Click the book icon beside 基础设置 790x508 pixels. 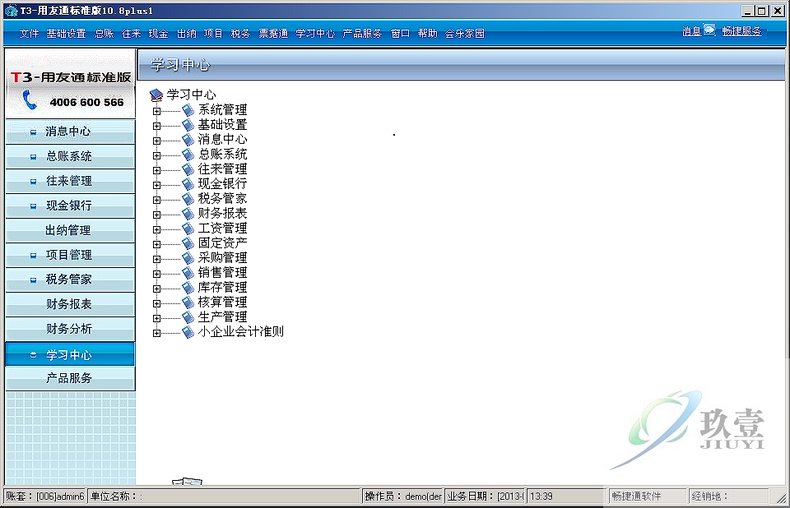188,124
